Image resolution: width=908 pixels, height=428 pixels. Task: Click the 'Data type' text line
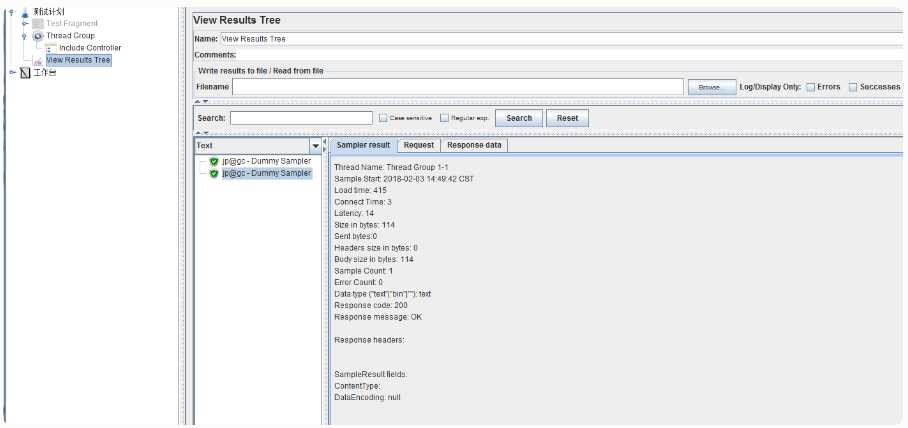382,294
